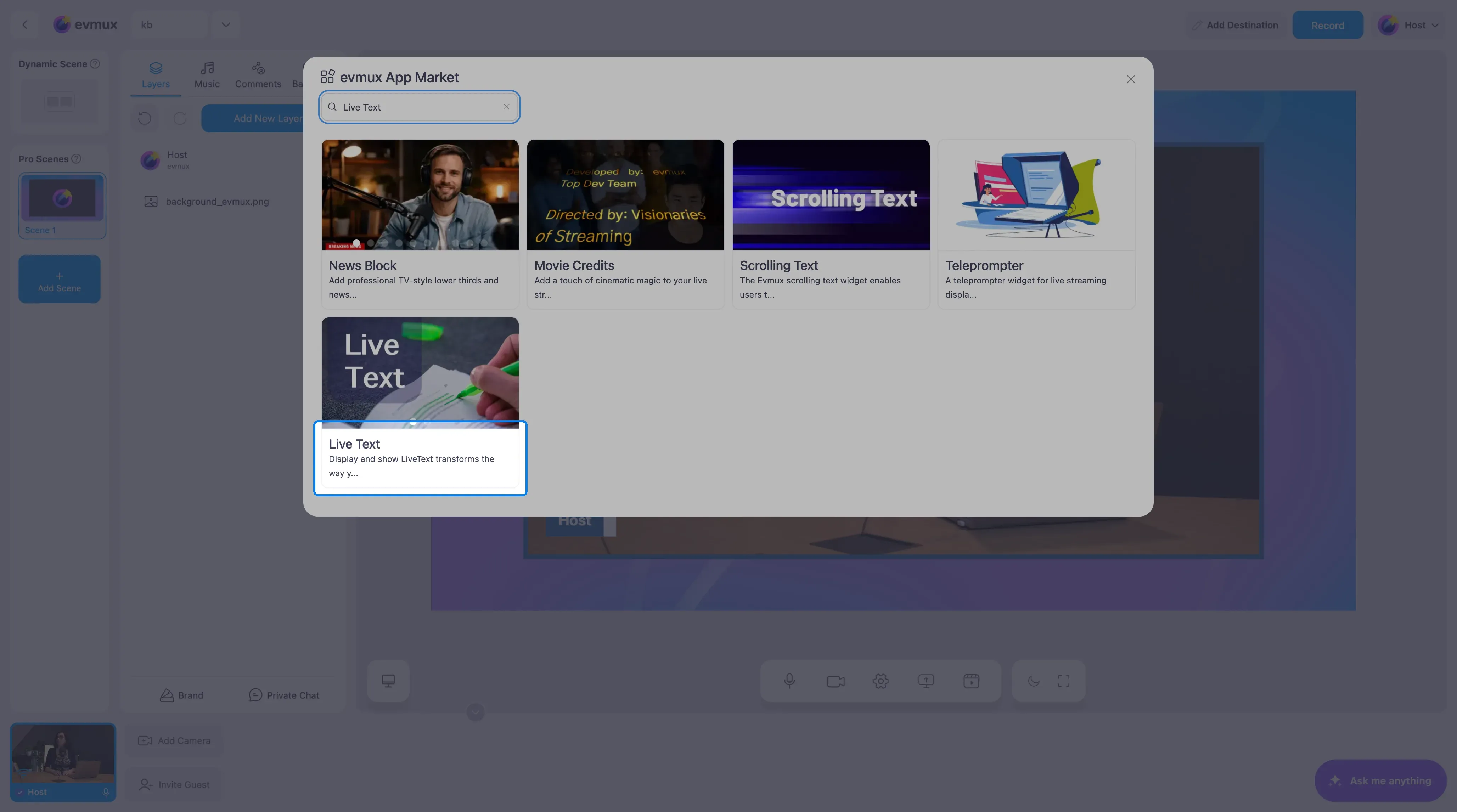Switch to the Music tab
This screenshot has width=1457, height=812.
click(x=207, y=75)
